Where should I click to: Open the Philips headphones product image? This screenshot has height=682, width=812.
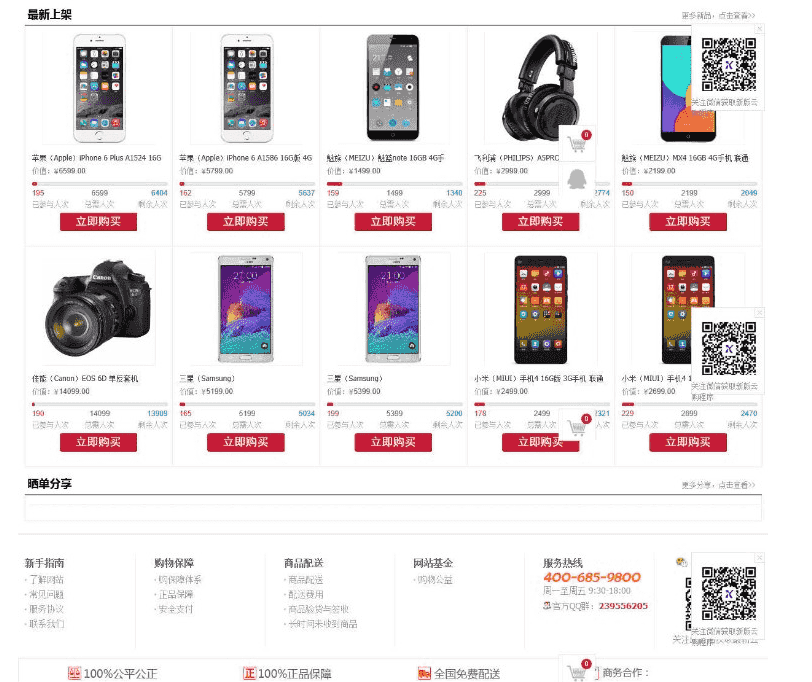point(540,88)
